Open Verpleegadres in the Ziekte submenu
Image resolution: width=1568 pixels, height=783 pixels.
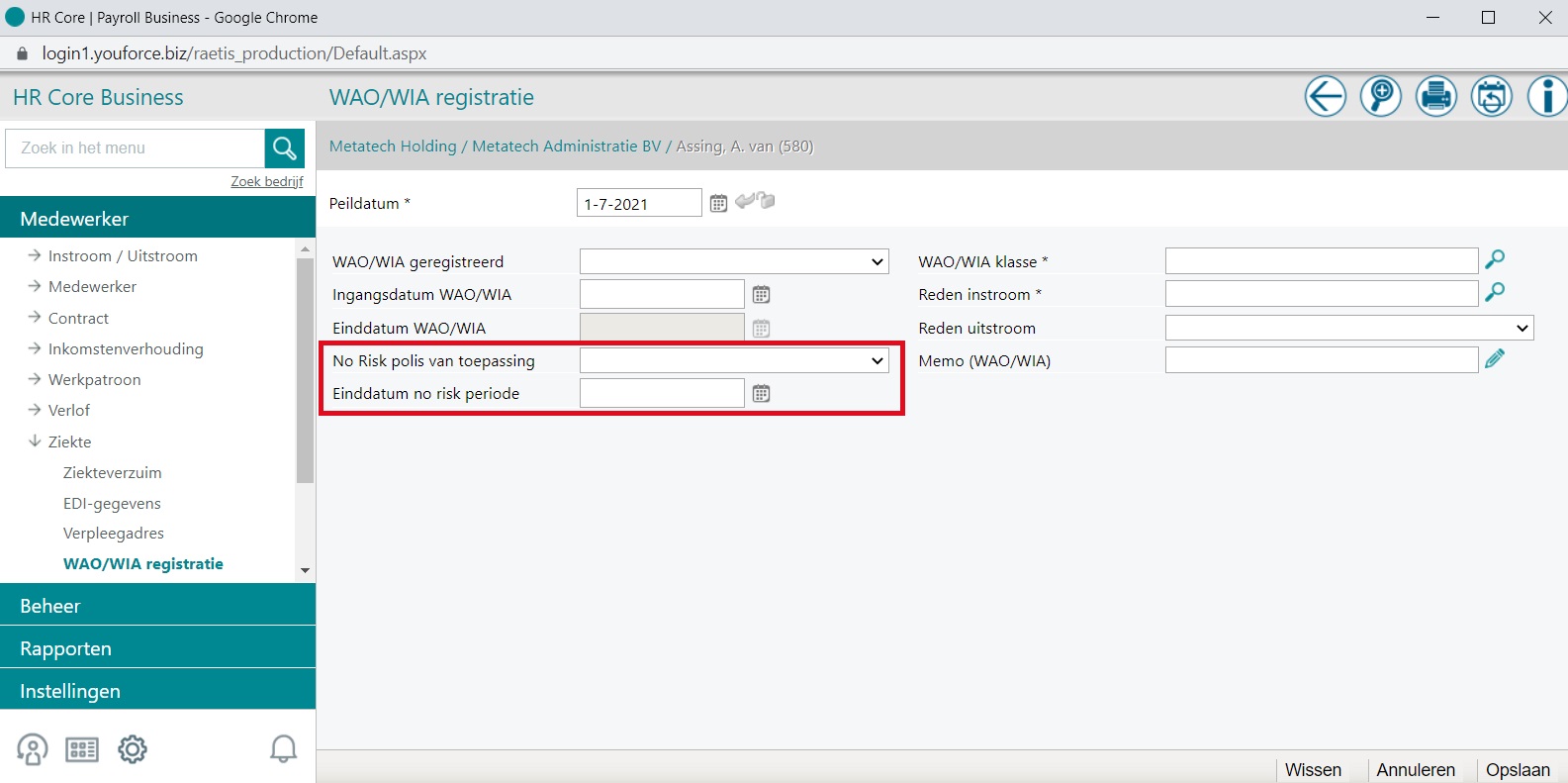114,533
